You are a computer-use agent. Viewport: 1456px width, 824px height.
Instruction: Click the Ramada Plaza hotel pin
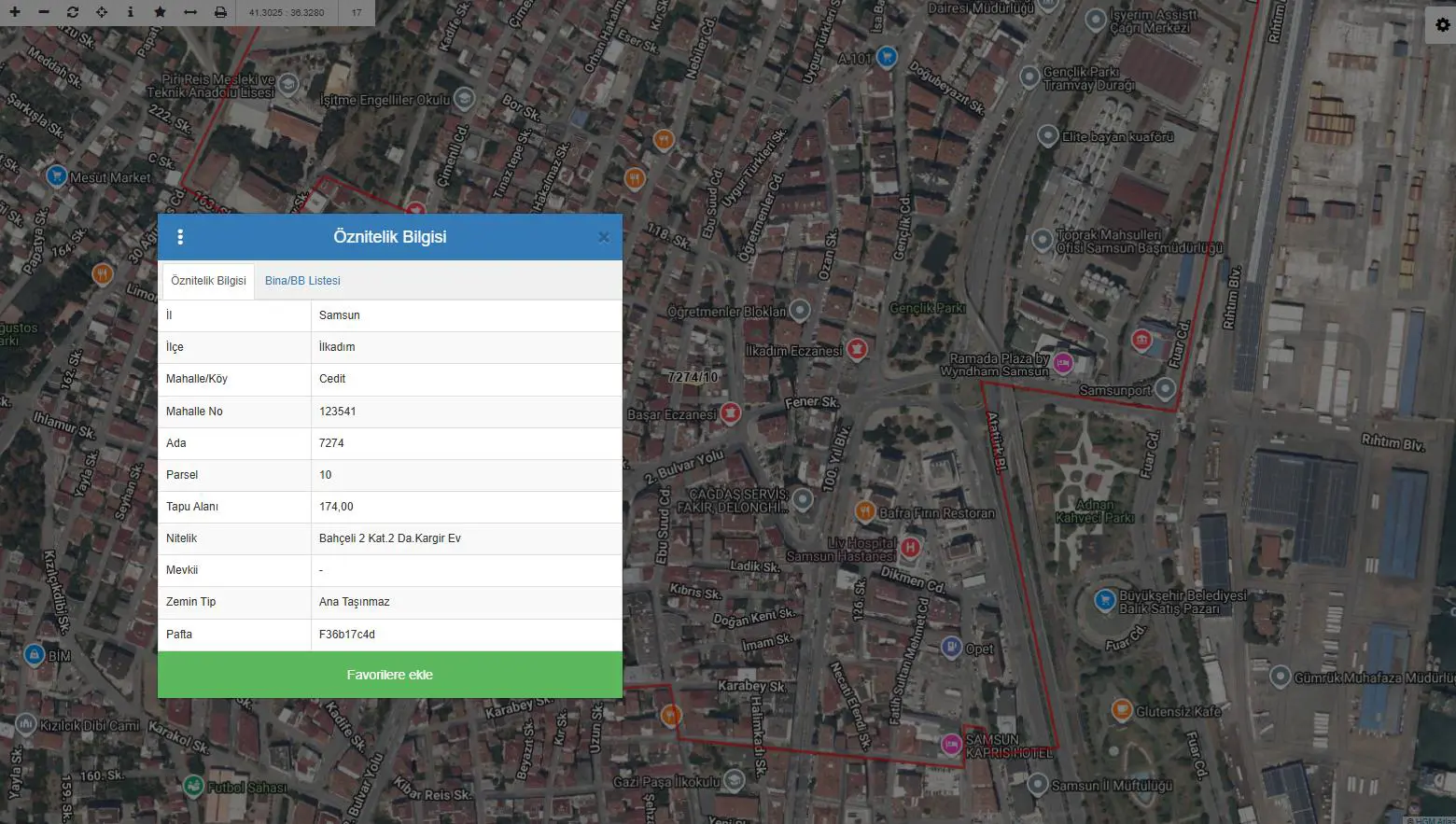pos(1063,362)
